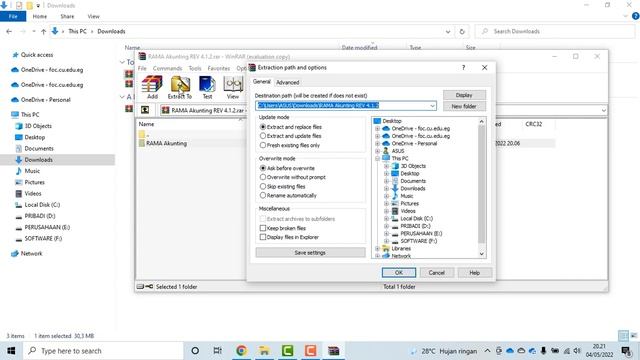640x360 pixels.
Task: Click the folder tree scroll down arrow
Action: (x=482, y=254)
